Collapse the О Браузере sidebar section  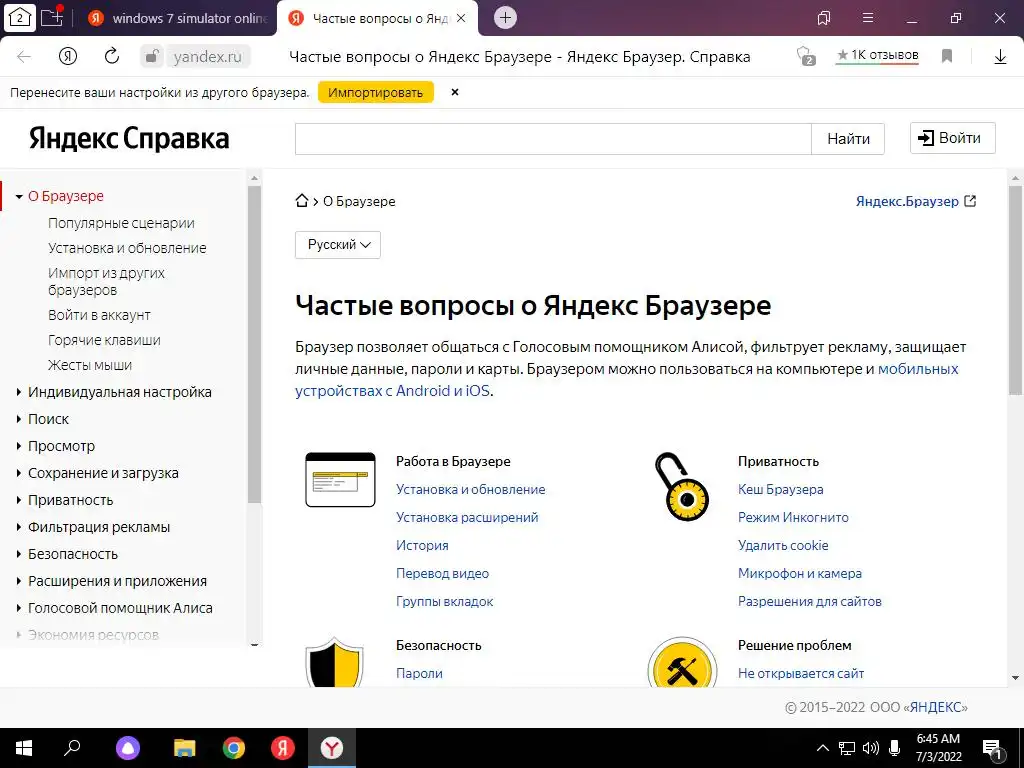(x=19, y=197)
